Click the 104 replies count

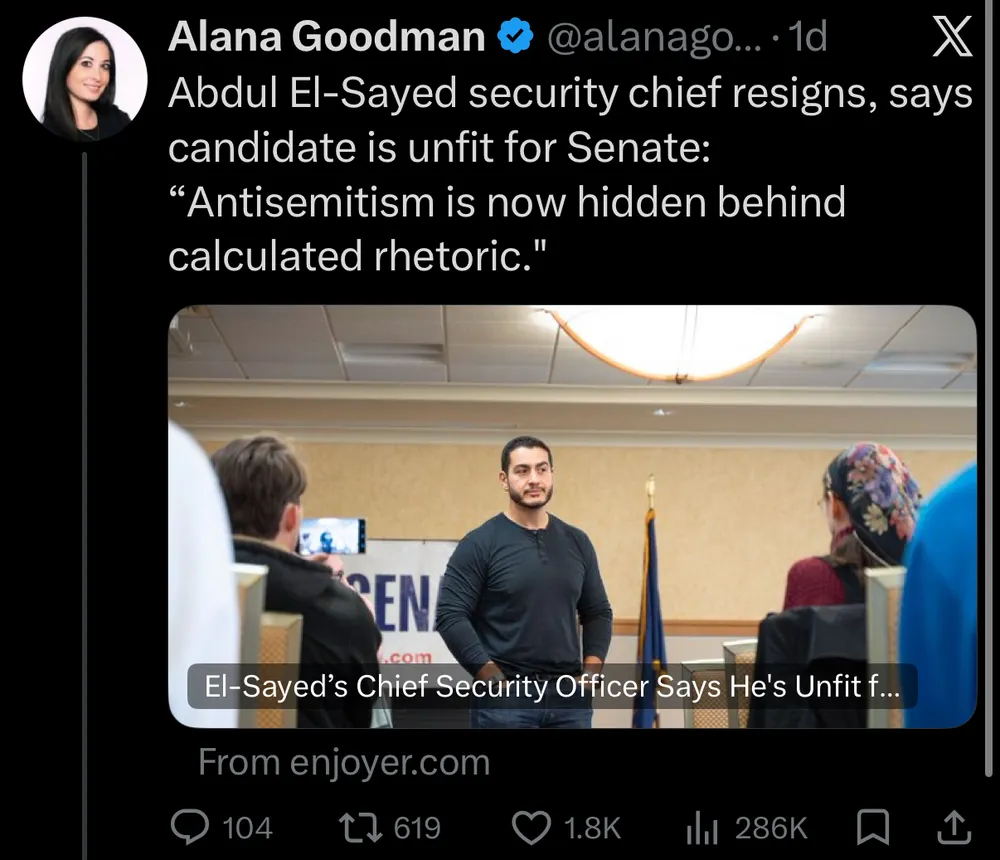[247, 828]
